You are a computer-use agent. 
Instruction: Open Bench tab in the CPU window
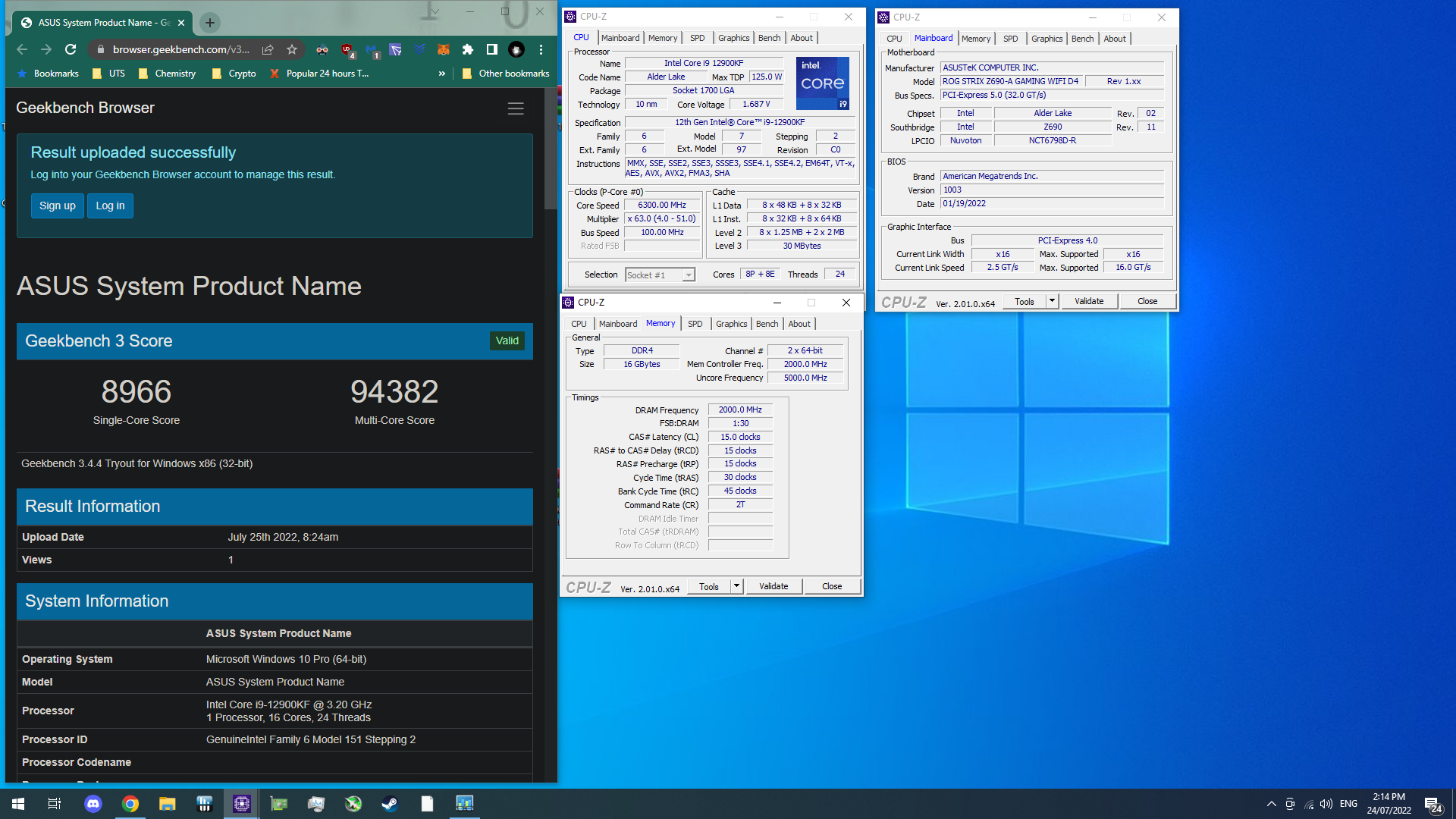(769, 38)
